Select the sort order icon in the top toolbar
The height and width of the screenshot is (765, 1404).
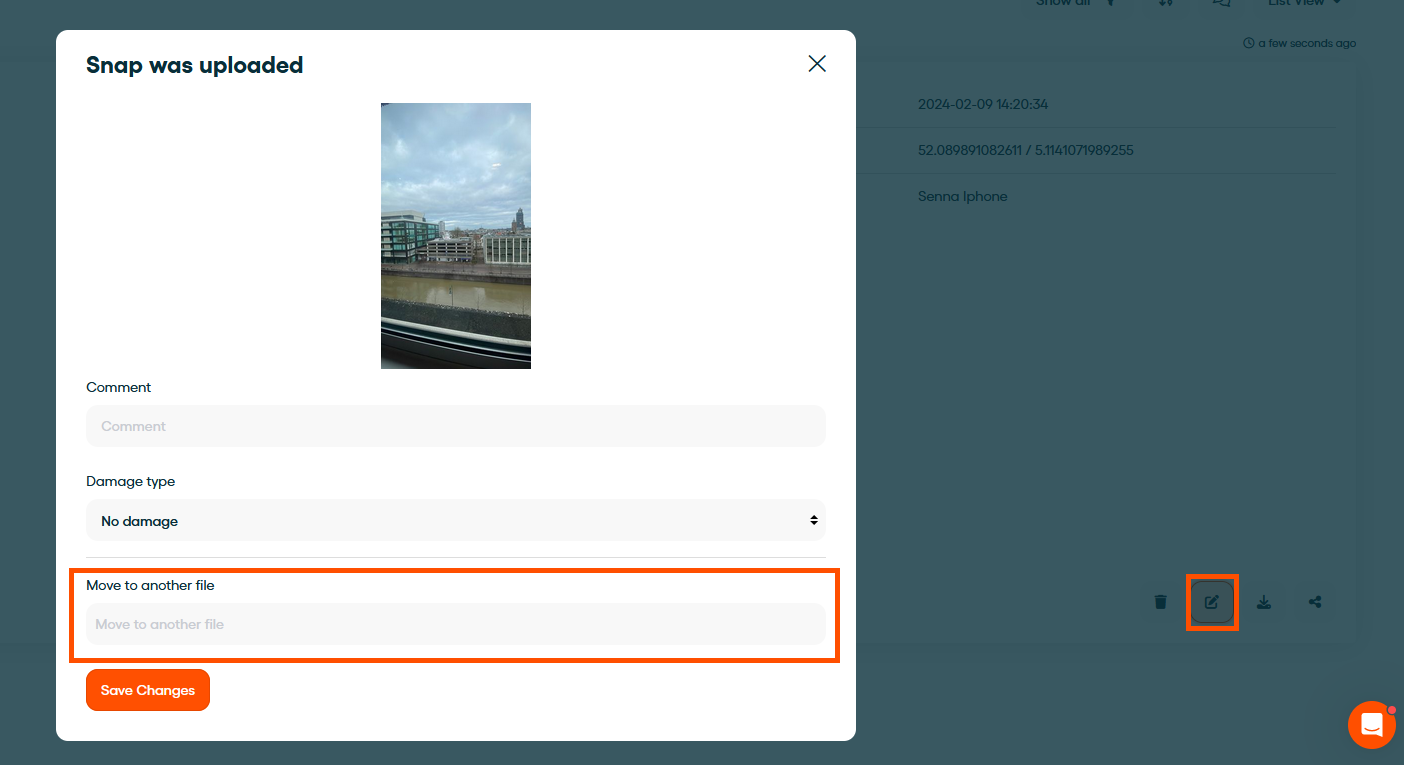[x=1165, y=3]
